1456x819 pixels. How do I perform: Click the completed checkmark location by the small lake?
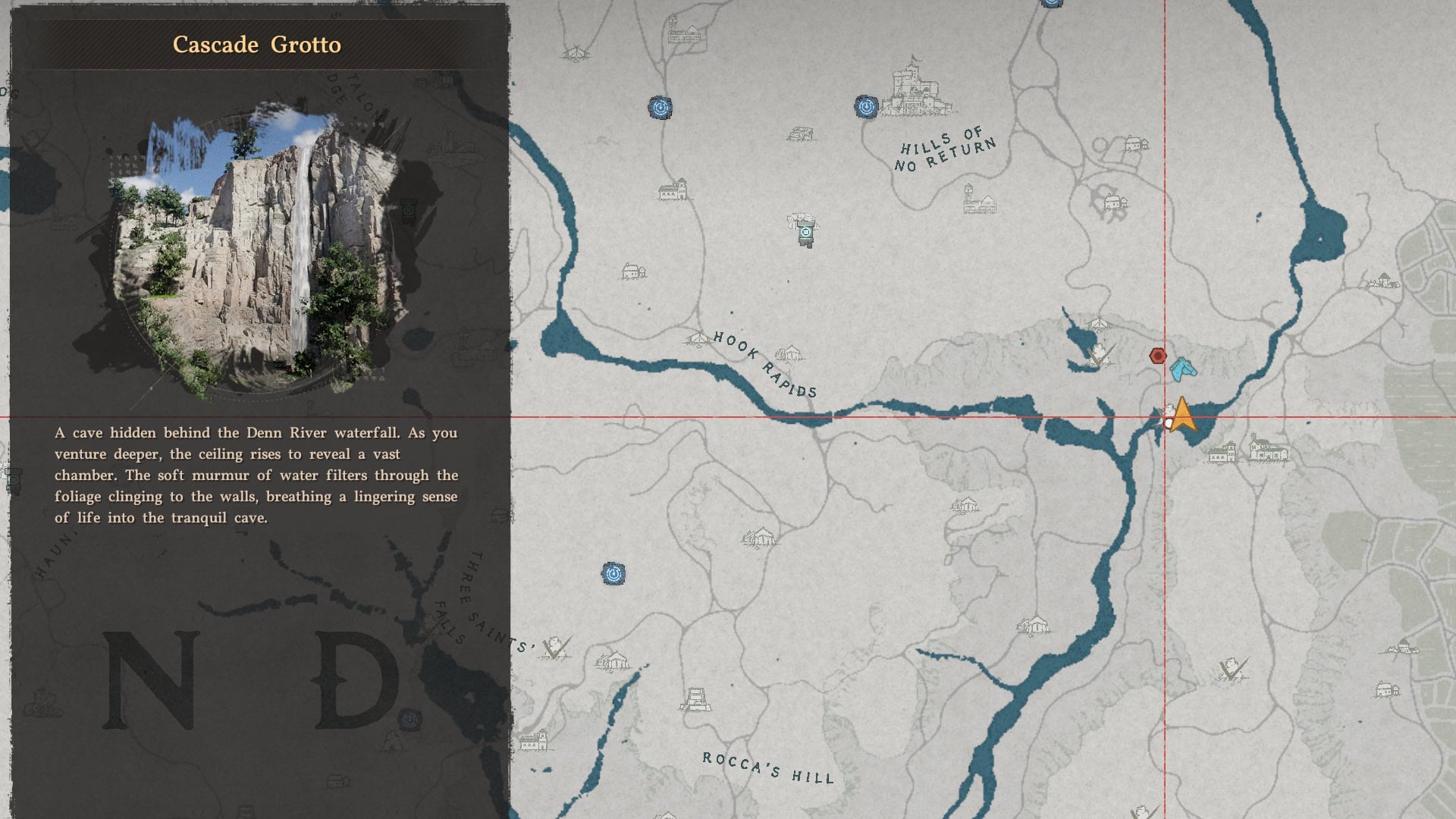tap(1100, 353)
